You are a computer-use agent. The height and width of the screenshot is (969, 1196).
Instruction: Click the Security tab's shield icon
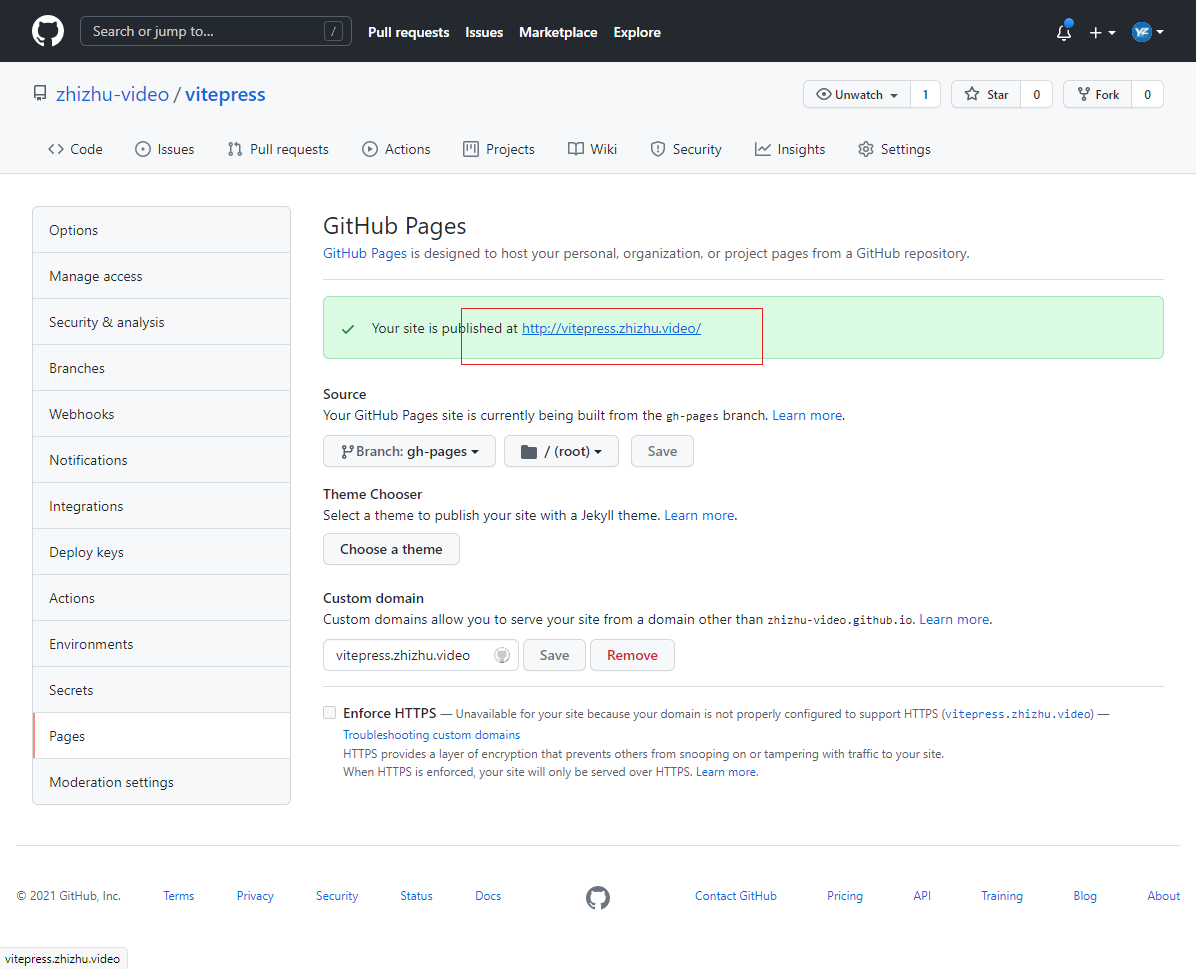click(657, 149)
